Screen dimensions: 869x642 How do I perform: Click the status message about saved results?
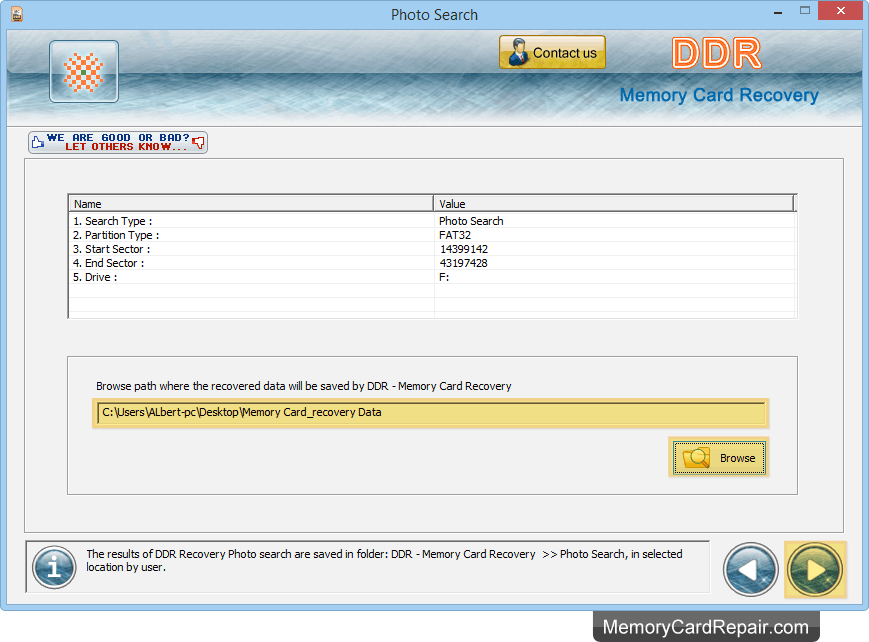tap(384, 560)
